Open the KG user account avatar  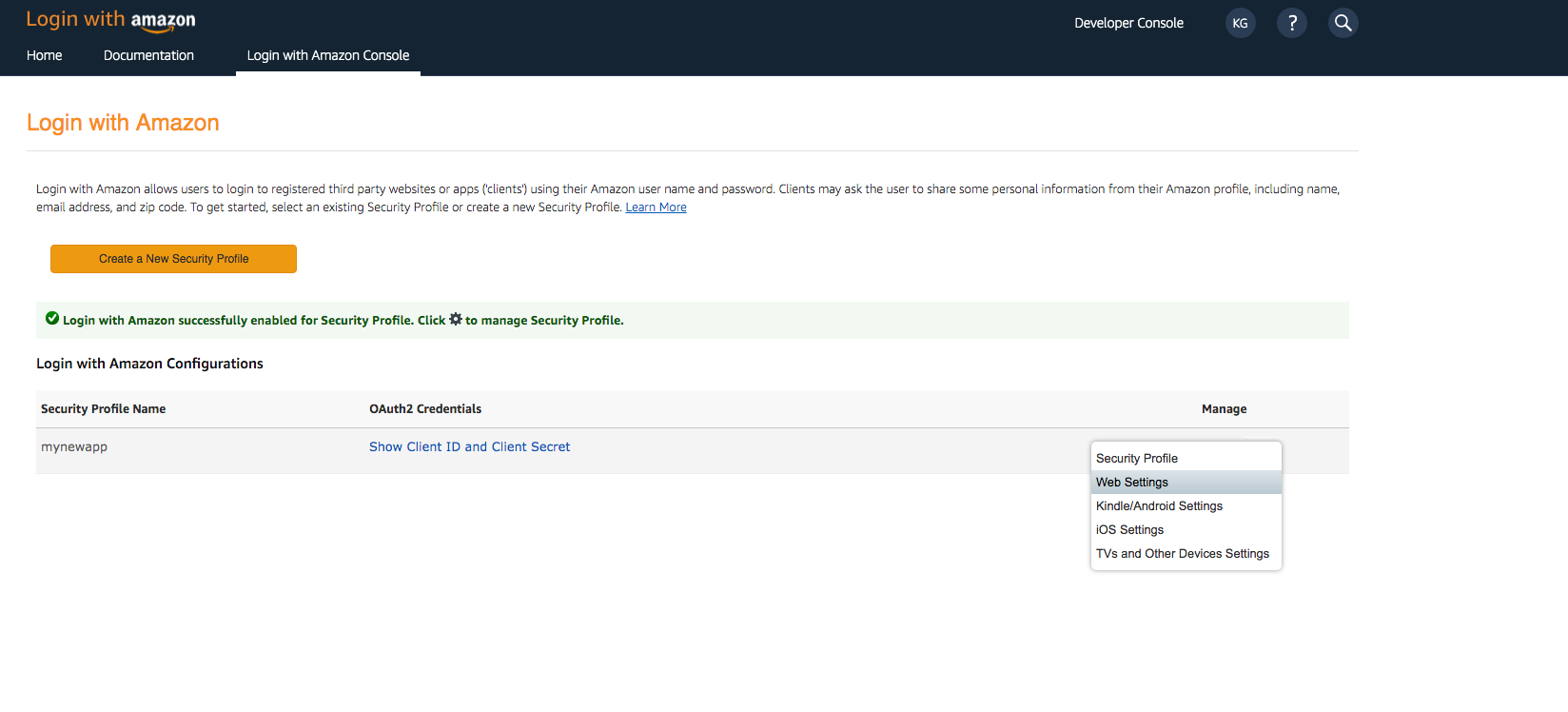(x=1240, y=23)
